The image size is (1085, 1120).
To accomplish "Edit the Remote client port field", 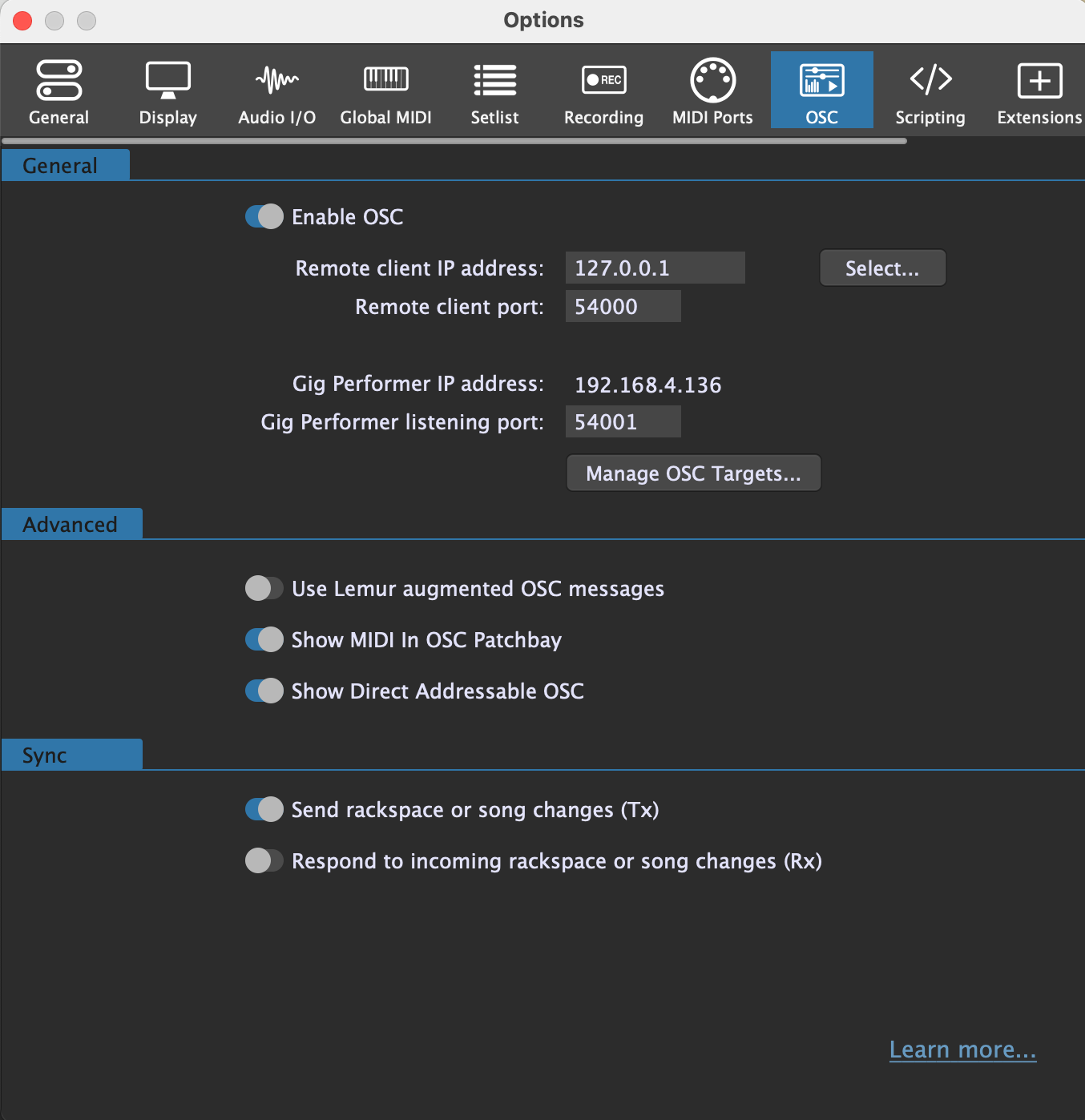I will tap(623, 306).
